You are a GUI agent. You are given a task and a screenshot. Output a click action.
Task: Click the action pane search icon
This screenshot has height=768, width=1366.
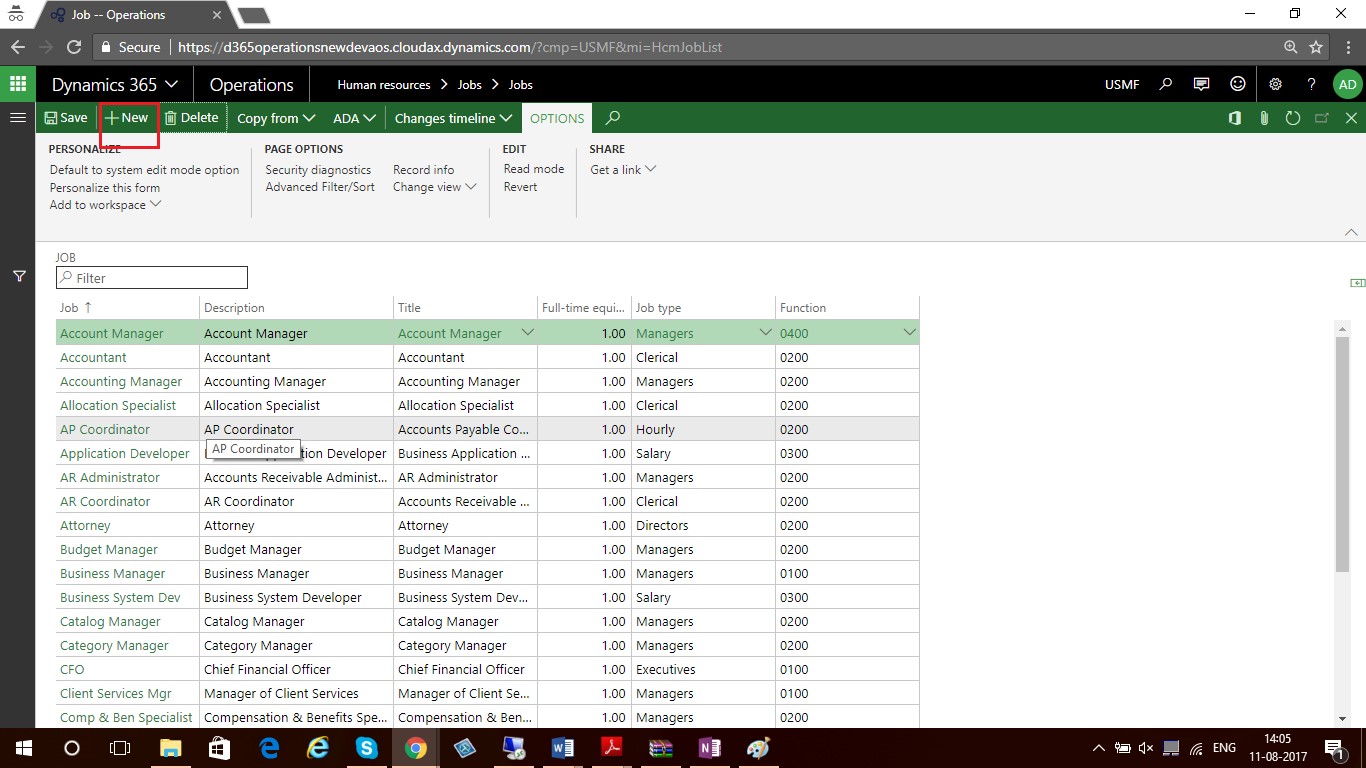tap(613, 117)
